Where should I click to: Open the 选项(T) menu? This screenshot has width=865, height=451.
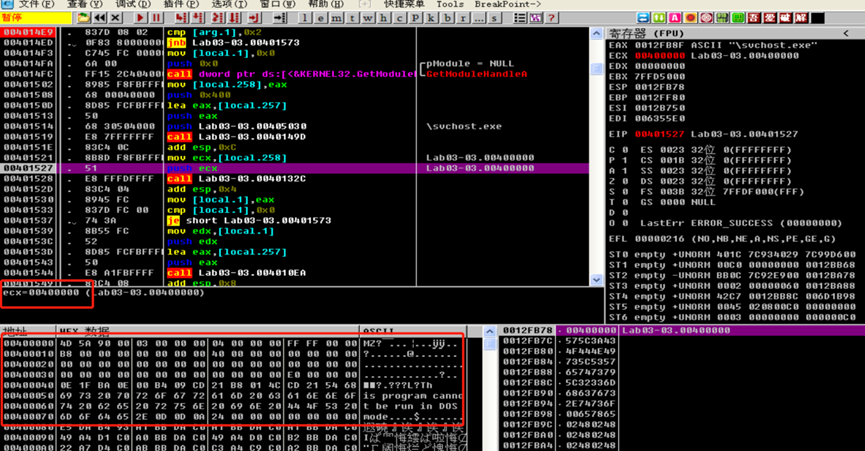tap(229, 4)
